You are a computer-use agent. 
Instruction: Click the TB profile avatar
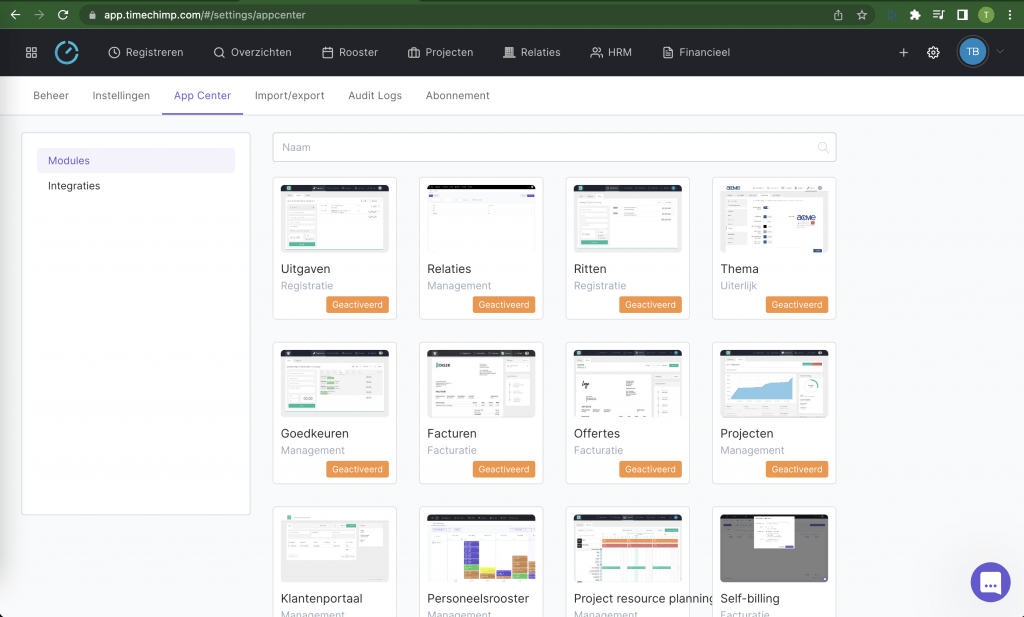(971, 51)
